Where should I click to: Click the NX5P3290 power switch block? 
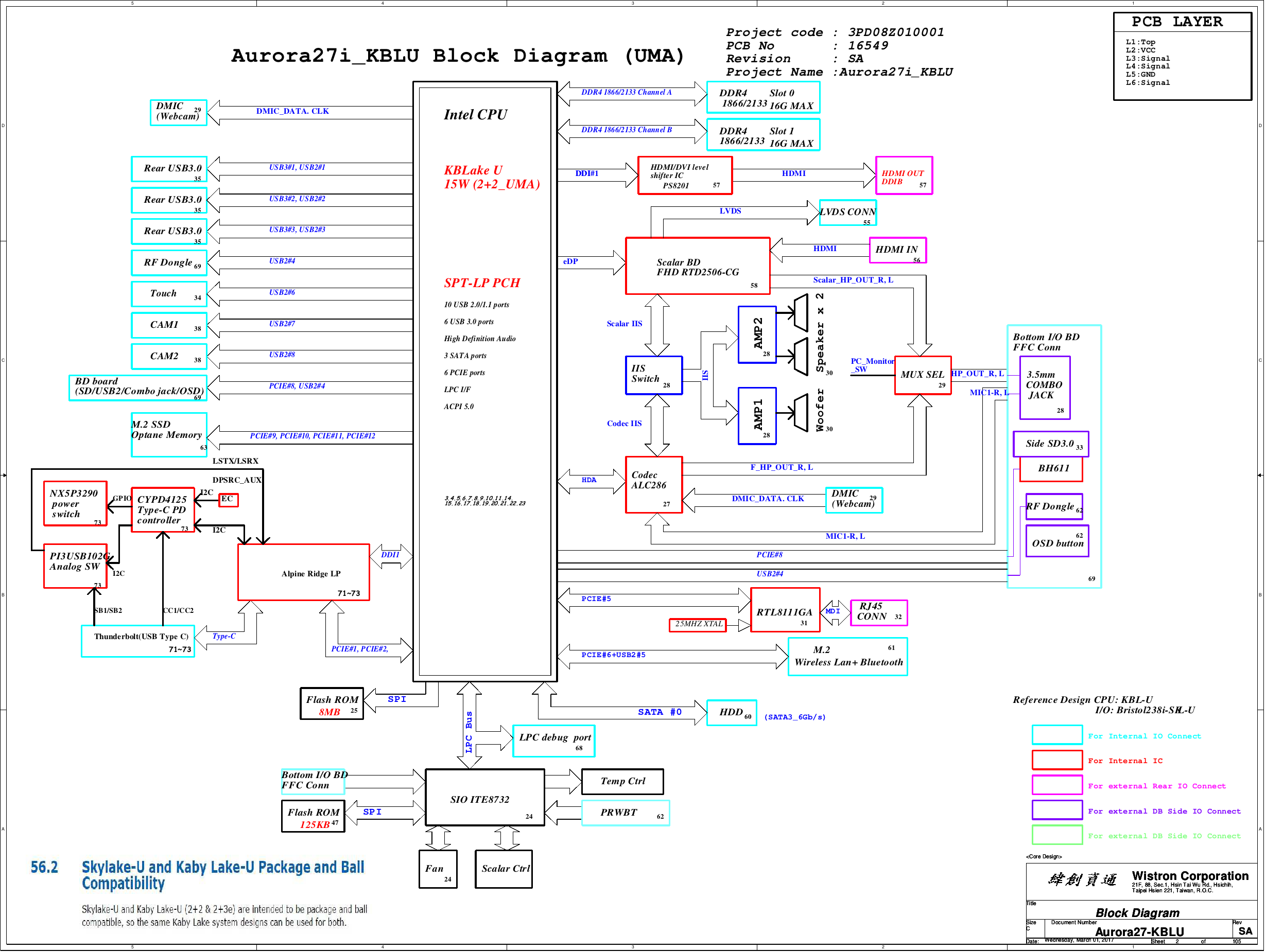pyautogui.click(x=75, y=503)
